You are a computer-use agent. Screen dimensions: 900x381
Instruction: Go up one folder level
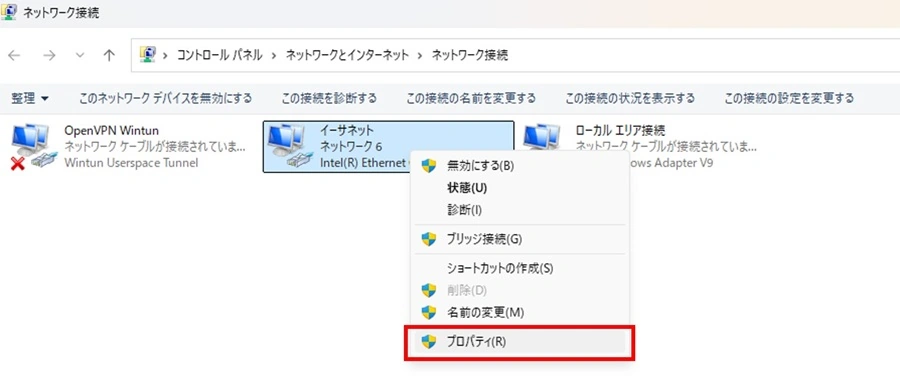click(109, 55)
